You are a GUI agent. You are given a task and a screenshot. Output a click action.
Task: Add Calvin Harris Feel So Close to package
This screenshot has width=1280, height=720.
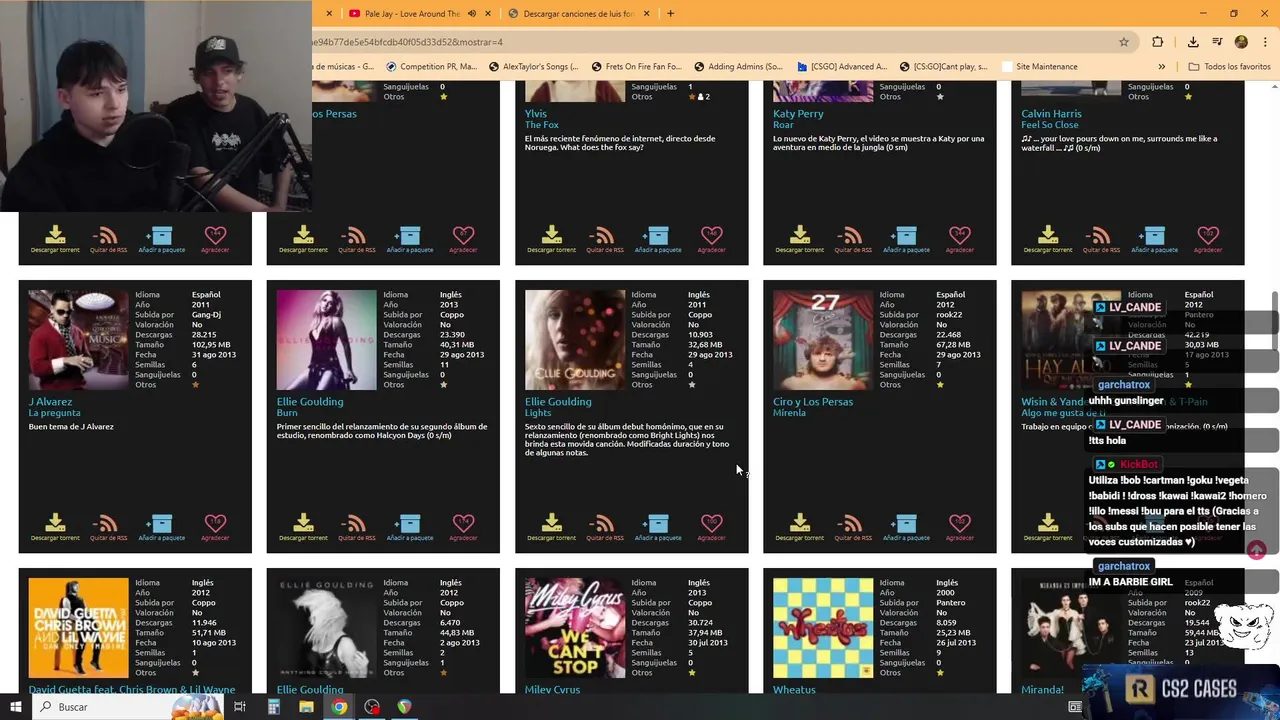(1153, 239)
